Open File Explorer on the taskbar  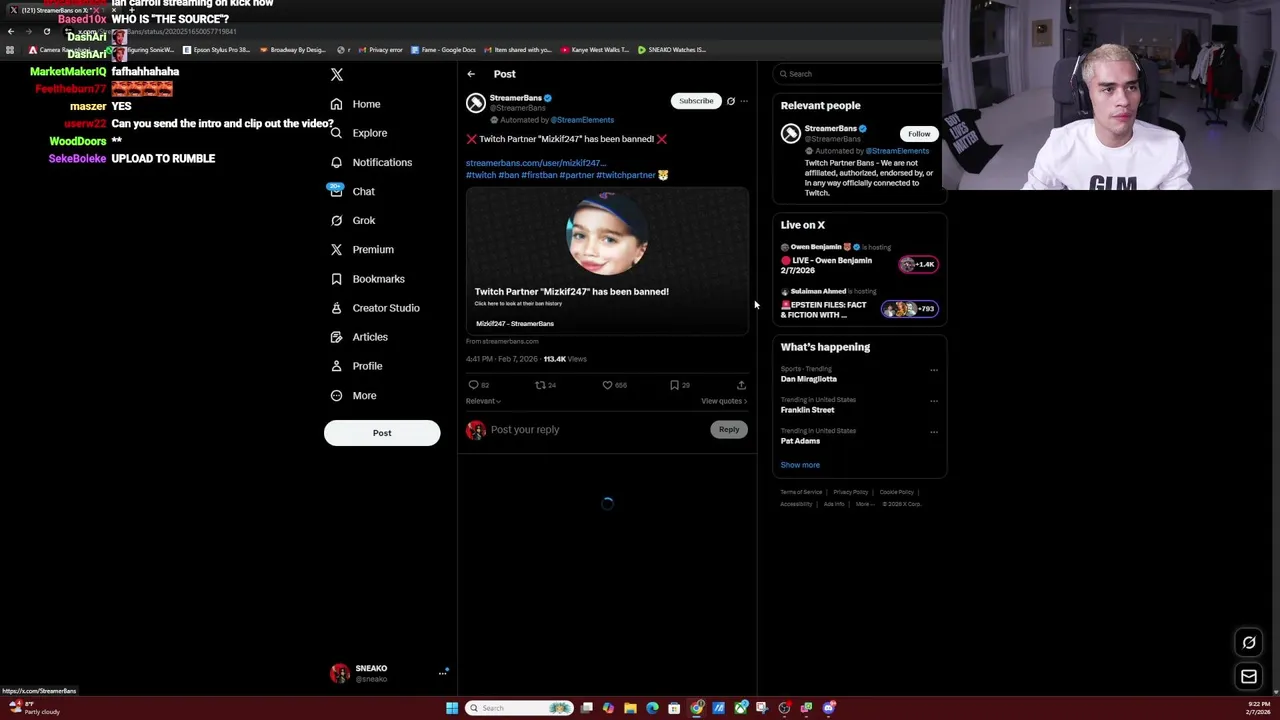pyautogui.click(x=630, y=708)
